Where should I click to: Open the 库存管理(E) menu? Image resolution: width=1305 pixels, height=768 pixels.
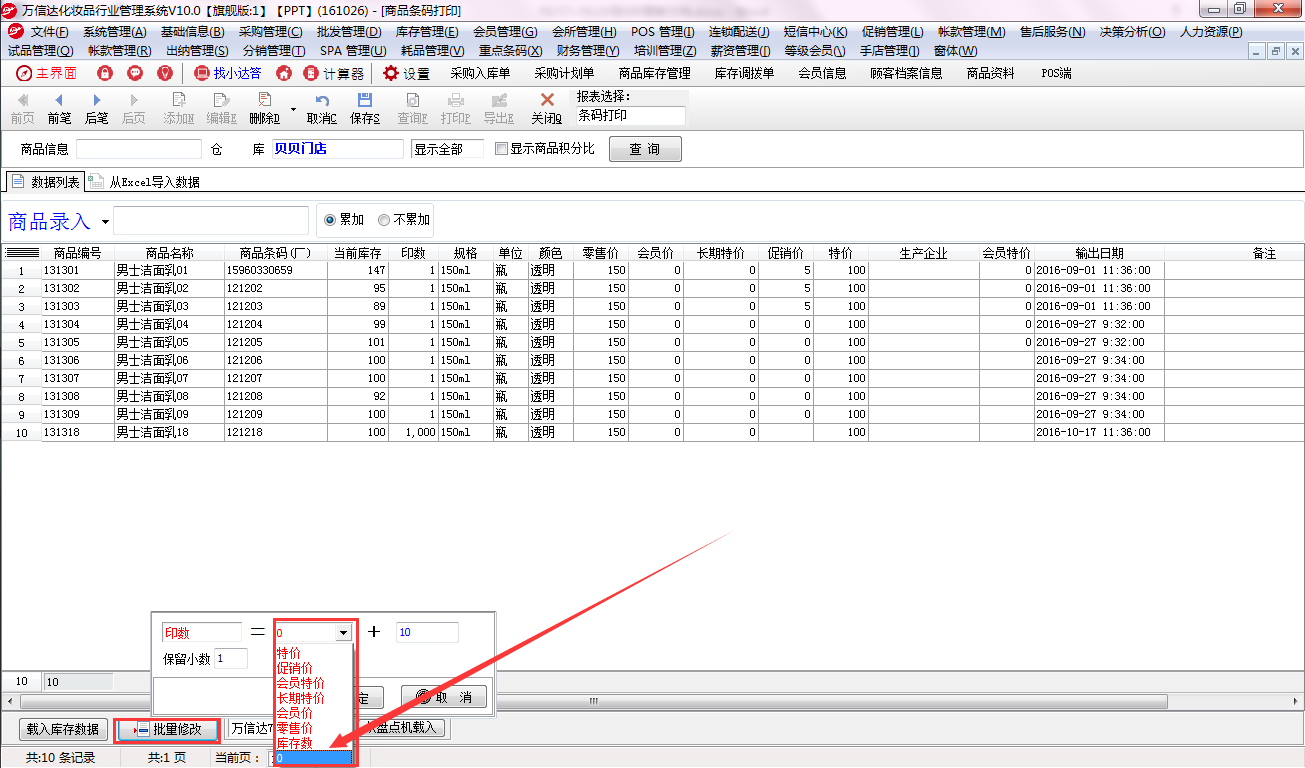tap(427, 32)
